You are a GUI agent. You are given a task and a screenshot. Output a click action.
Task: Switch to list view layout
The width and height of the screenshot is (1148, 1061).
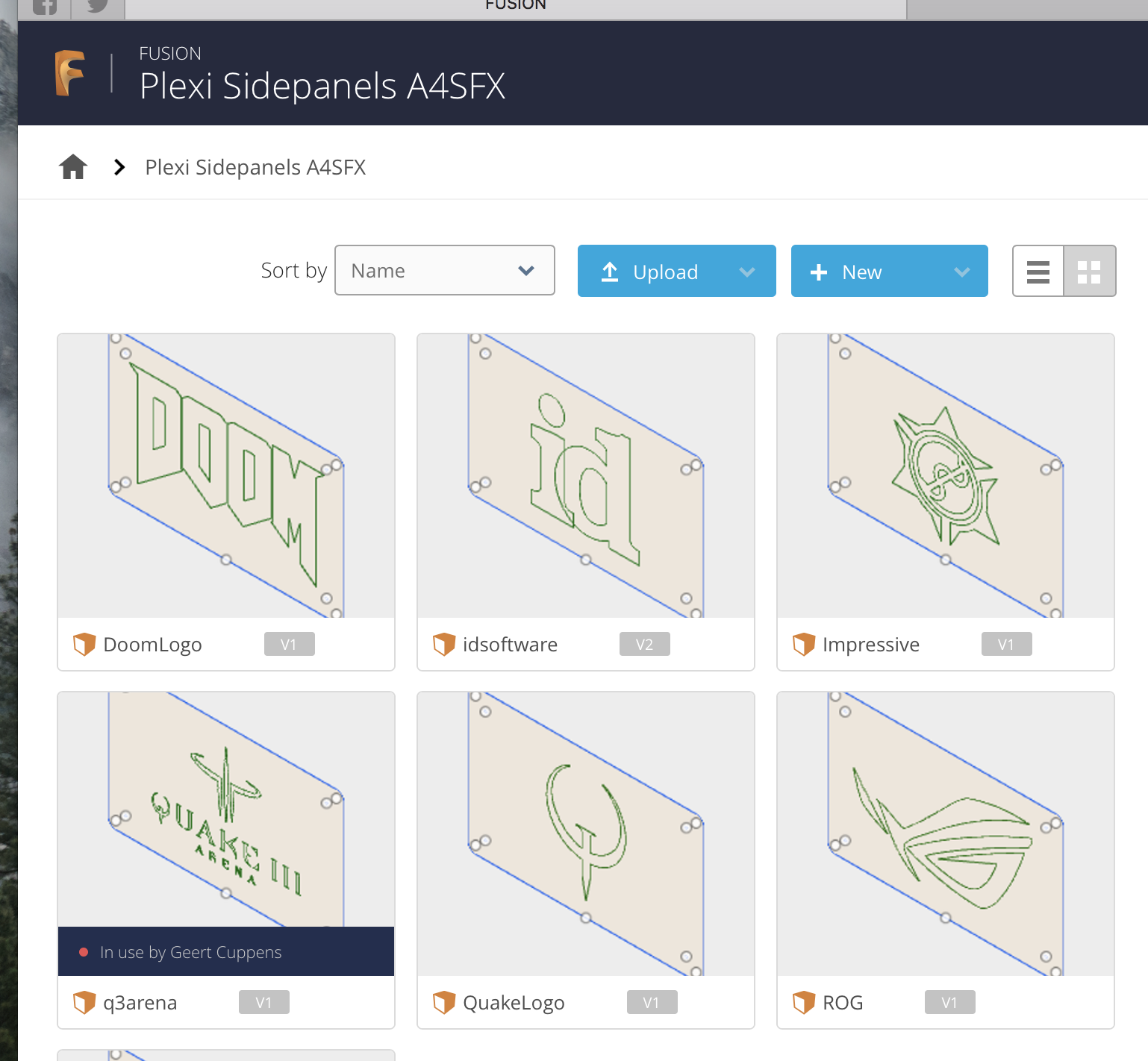[1038, 272]
